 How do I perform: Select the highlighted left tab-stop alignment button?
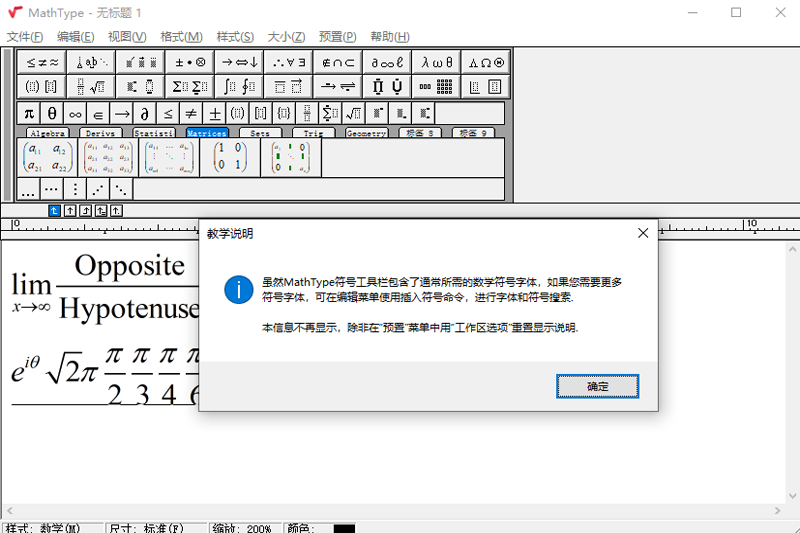pyautogui.click(x=55, y=211)
